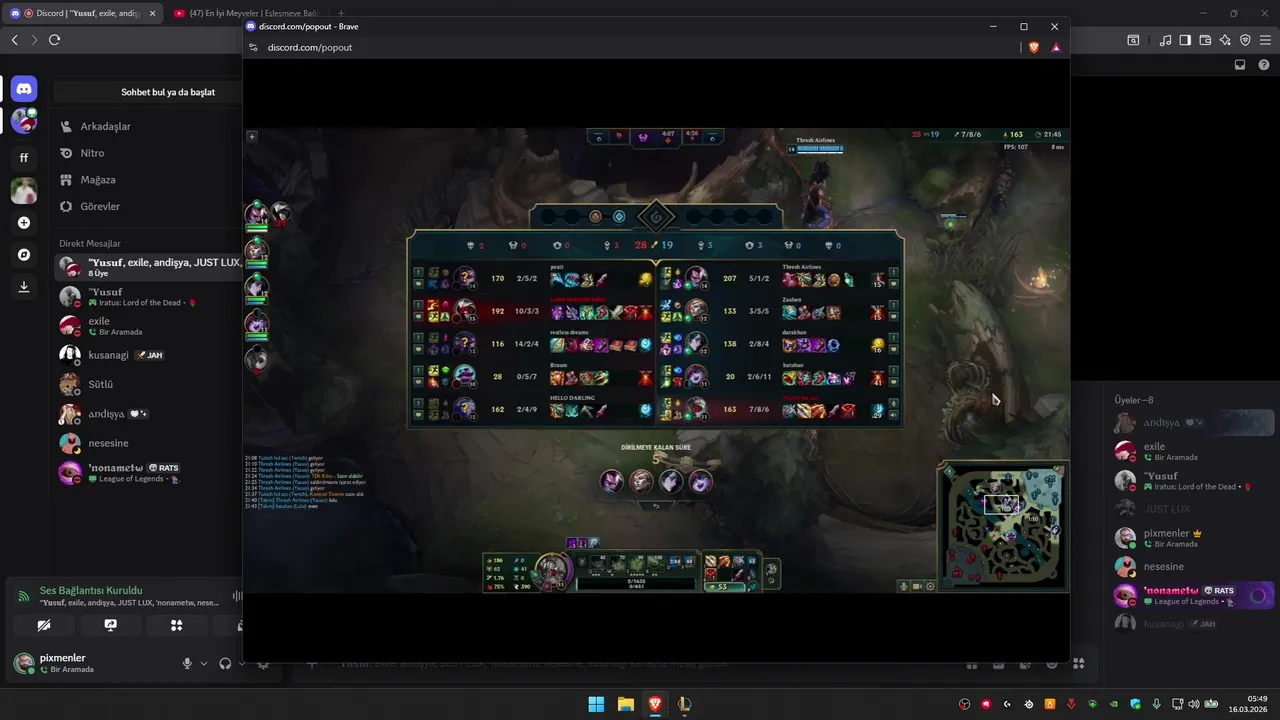The image size is (1280, 720).
Task: Select pixmenler in Üyeler member list
Action: coord(1193,538)
